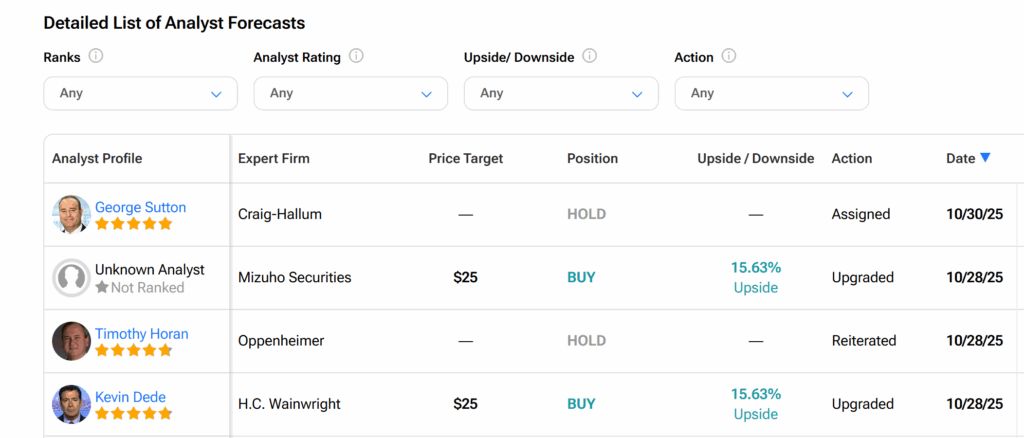Click the Unknown Analyst placeholder avatar
Screen dimensions: 1024x438
71,278
